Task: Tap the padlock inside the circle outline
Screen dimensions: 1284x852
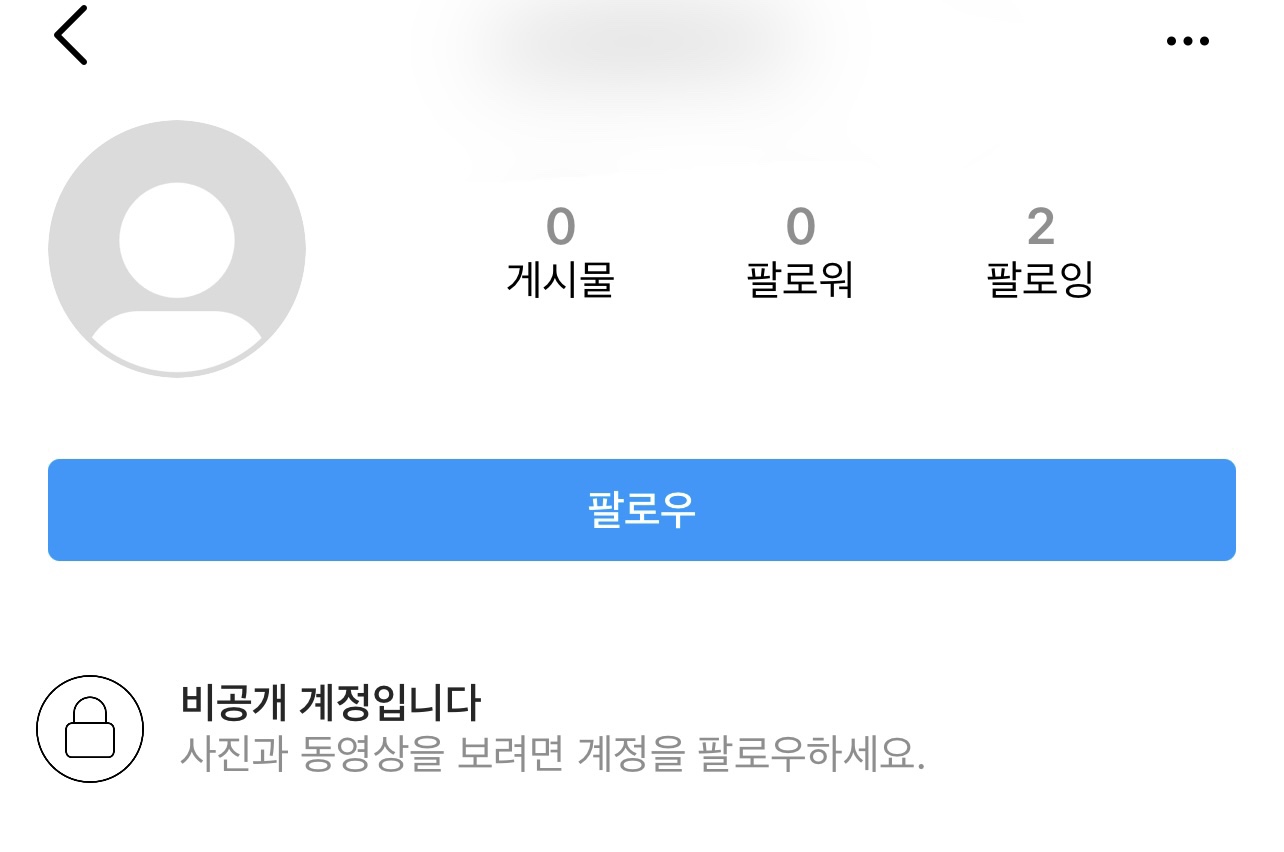Action: (90, 728)
